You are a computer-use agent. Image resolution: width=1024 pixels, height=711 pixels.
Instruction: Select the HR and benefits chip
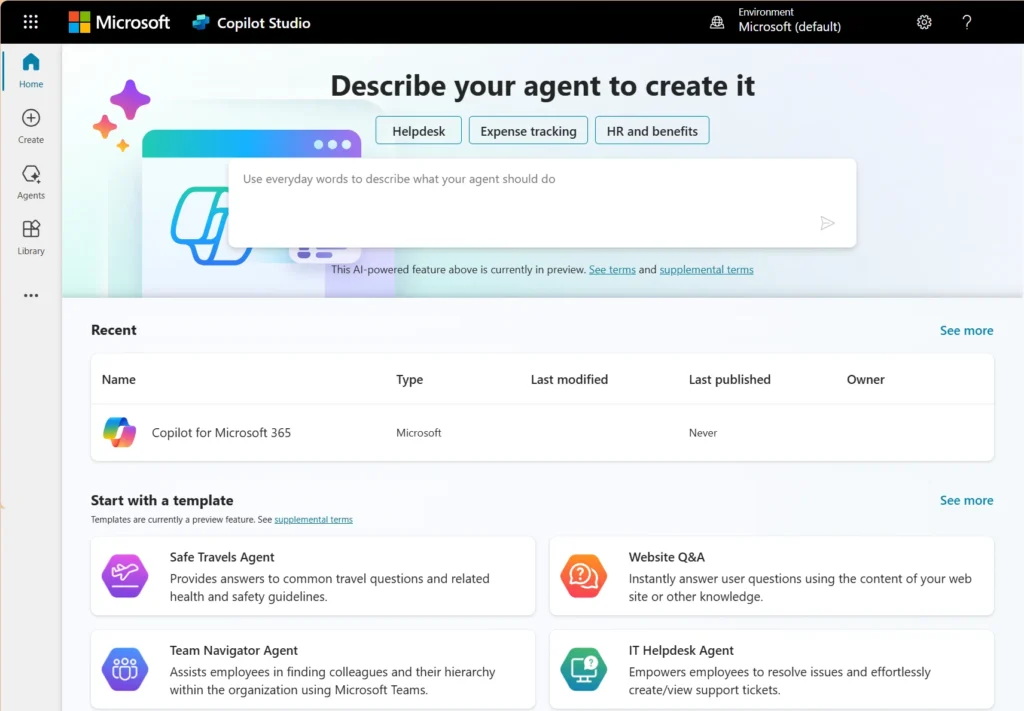pos(652,131)
